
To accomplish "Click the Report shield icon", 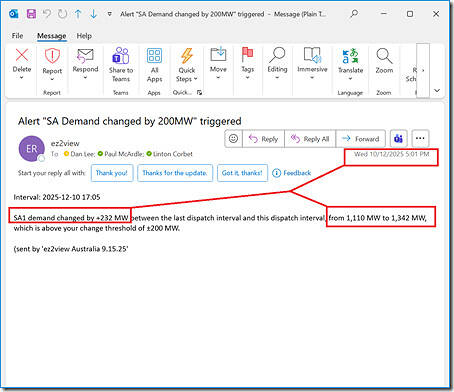I will [52, 56].
